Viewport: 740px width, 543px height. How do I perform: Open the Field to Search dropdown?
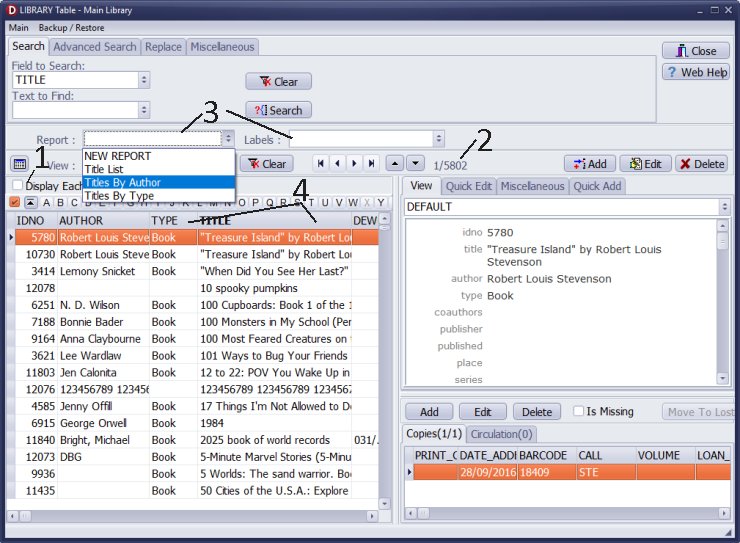pos(144,80)
